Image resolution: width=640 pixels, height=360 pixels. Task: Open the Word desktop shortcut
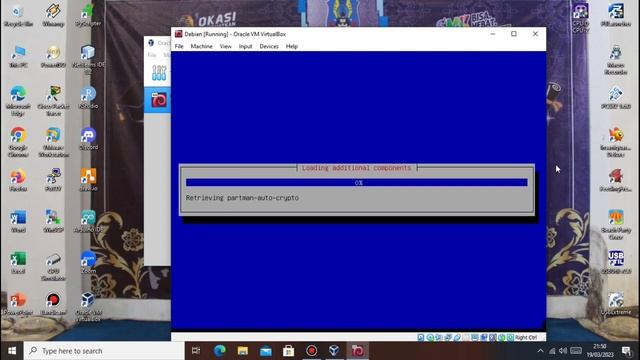click(x=18, y=221)
